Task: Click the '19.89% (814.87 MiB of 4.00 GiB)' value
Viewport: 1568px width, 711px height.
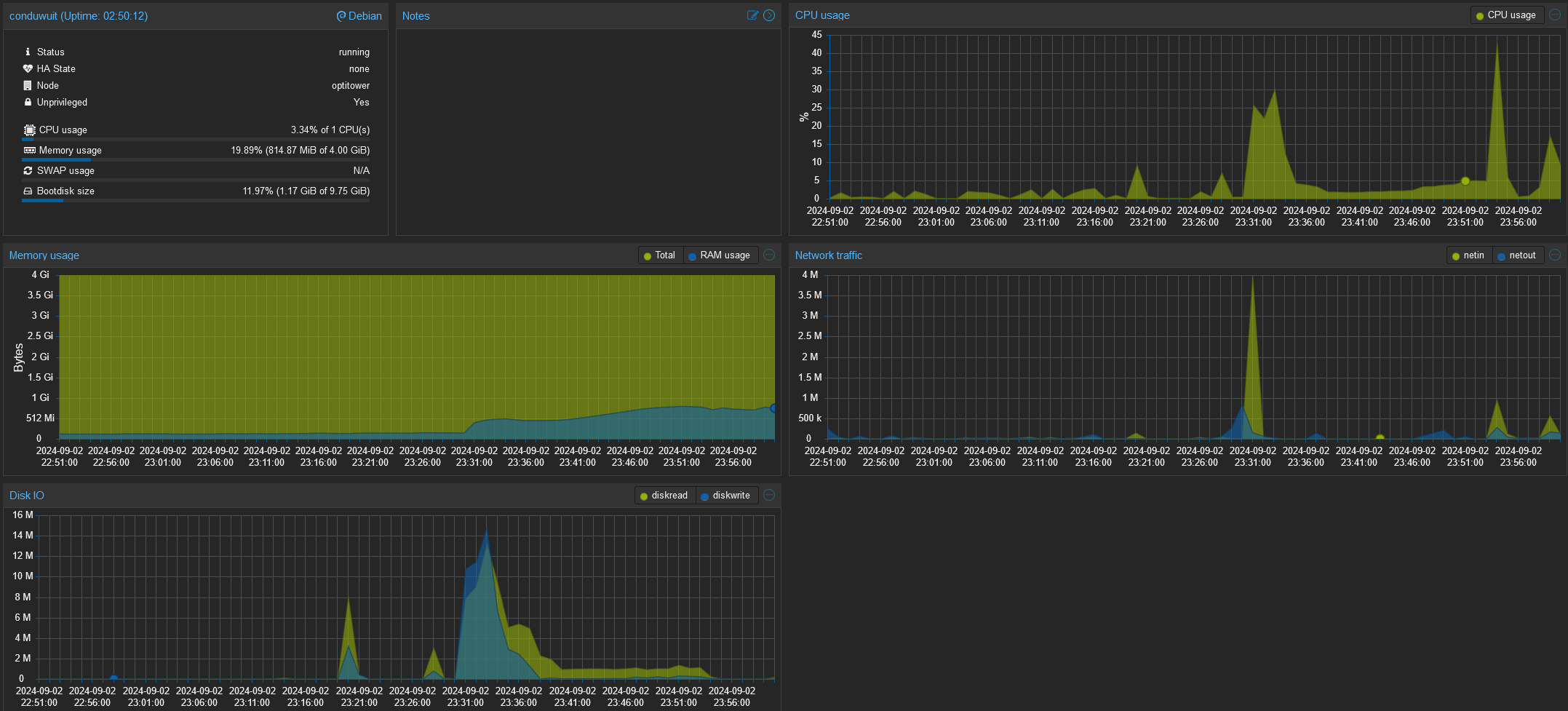Action: pos(300,151)
